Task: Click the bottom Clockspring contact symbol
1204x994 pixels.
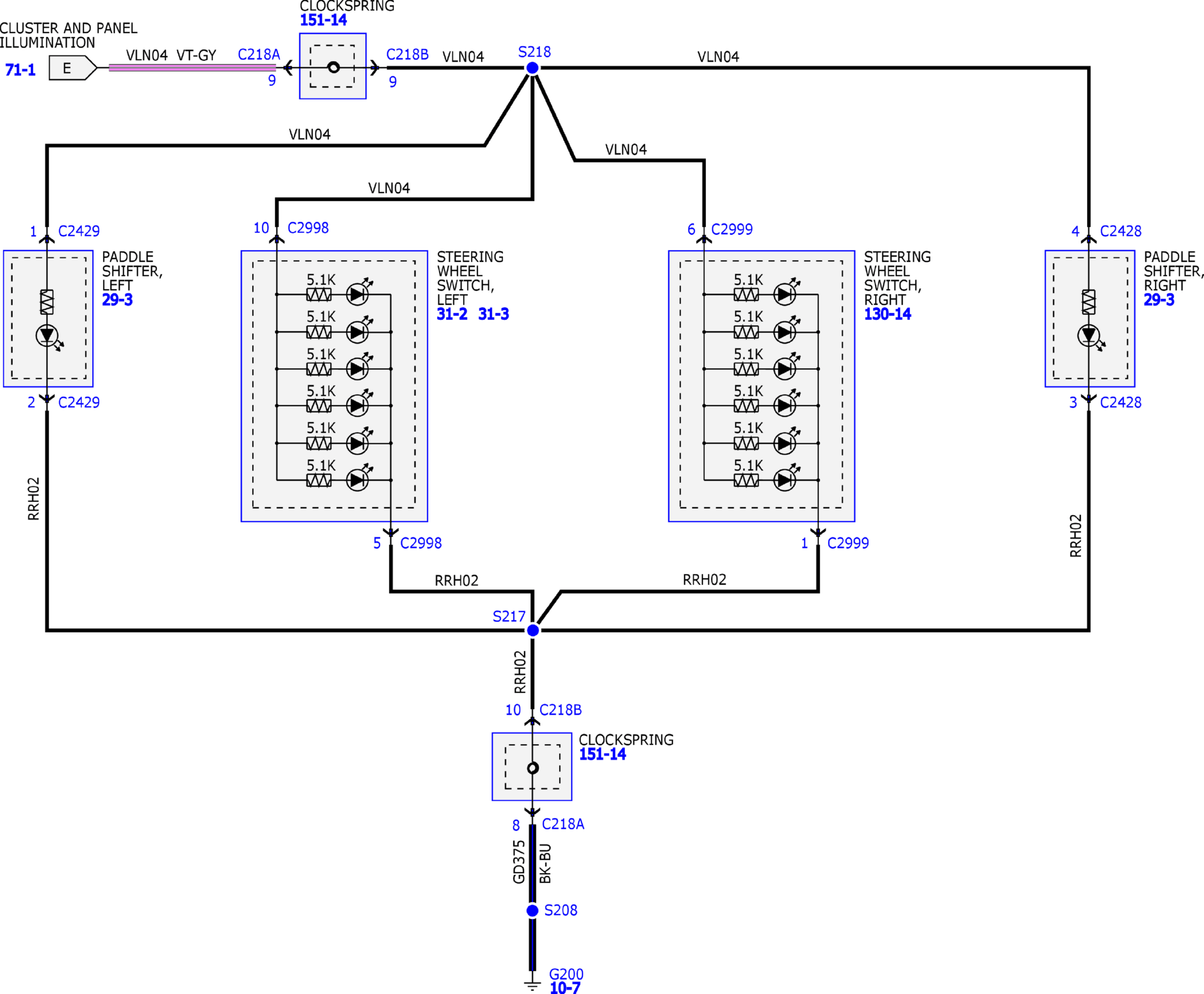Action: 532,768
